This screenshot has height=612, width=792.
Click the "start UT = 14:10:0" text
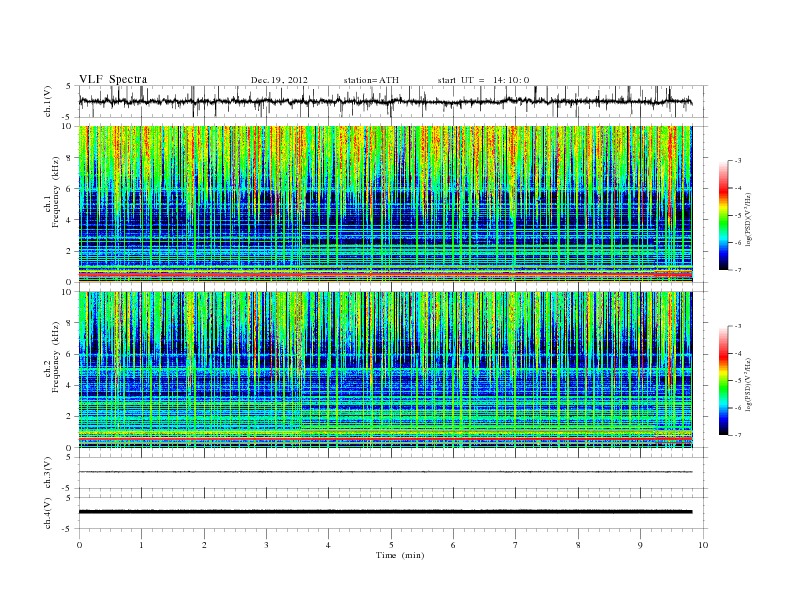coord(483,80)
